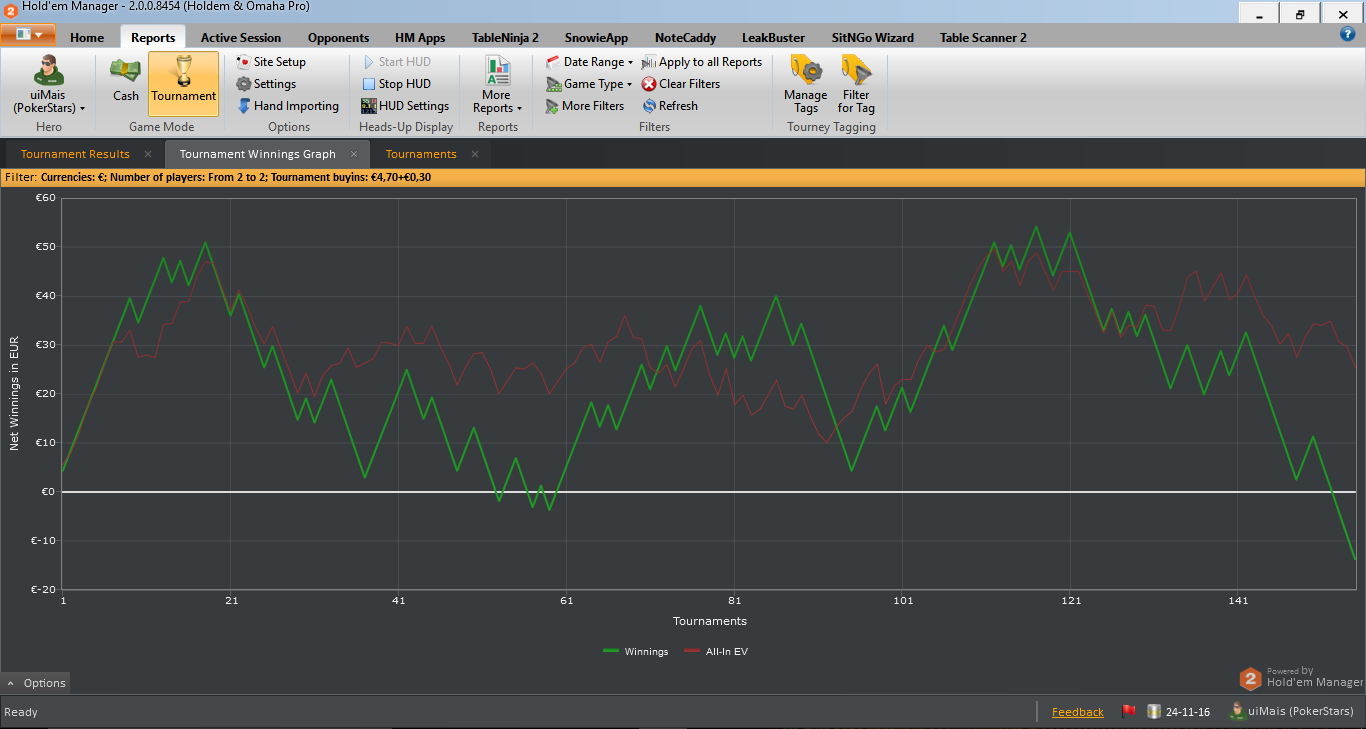Screen dimensions: 1366x729
Task: Open Manage Tags
Action: click(x=806, y=85)
